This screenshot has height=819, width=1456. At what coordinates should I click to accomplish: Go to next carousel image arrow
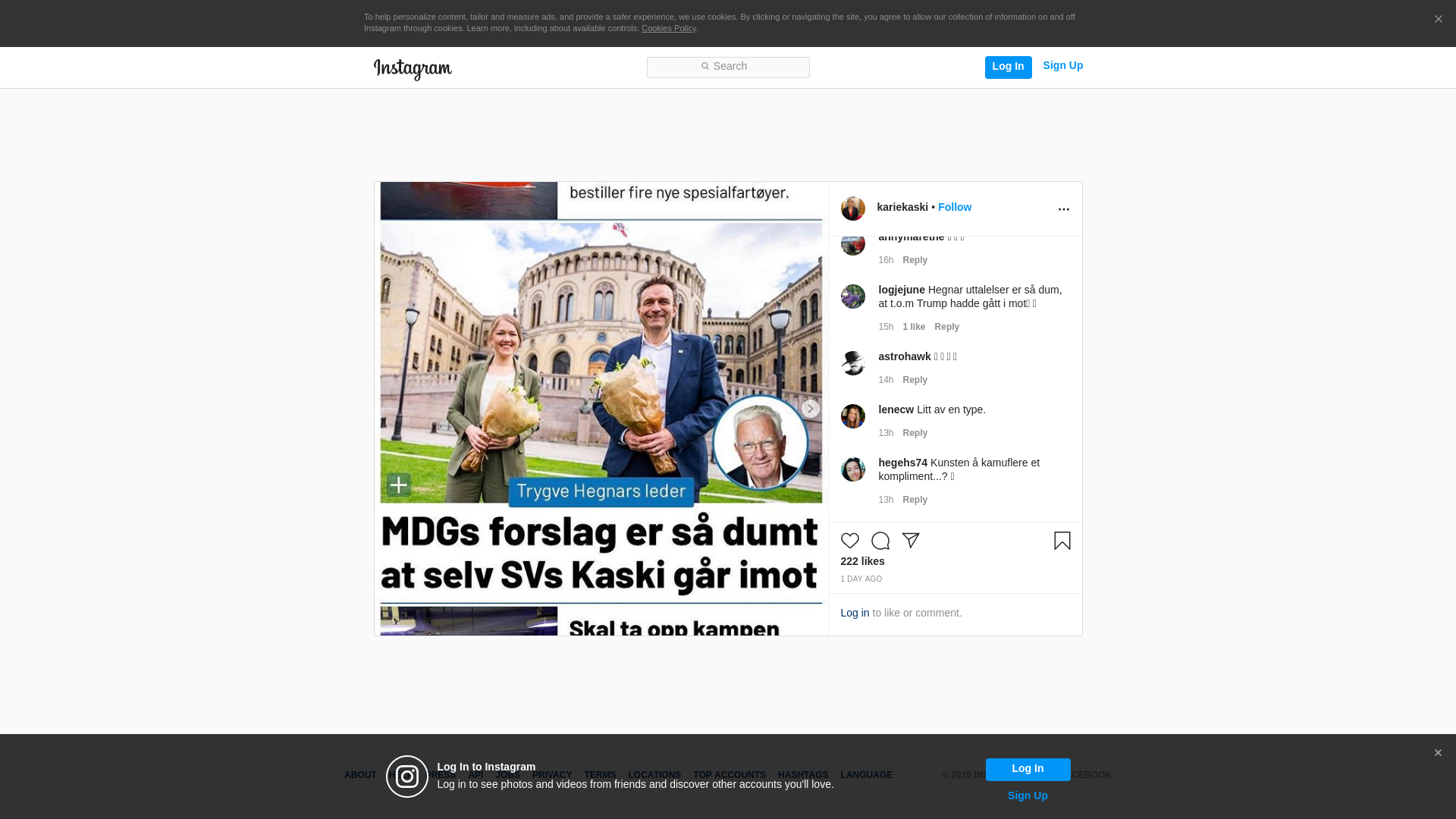point(810,409)
